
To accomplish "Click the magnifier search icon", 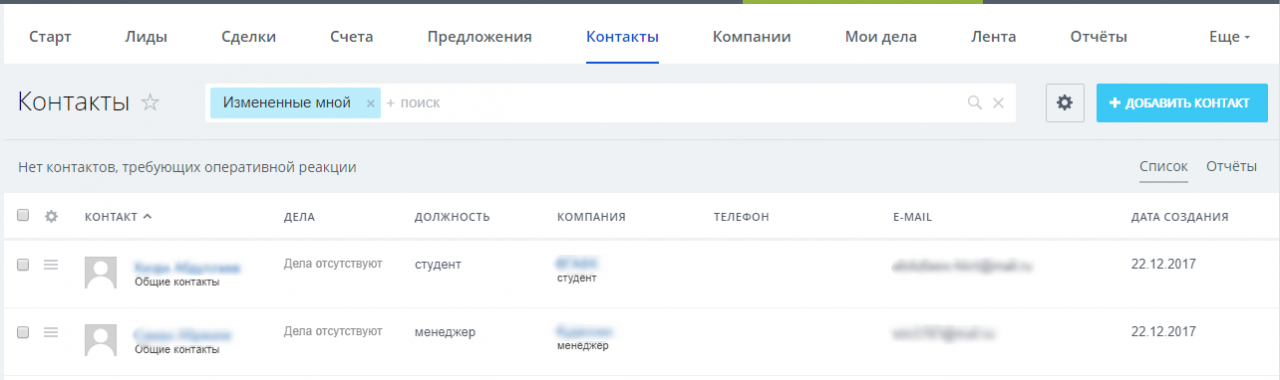I will tap(974, 103).
